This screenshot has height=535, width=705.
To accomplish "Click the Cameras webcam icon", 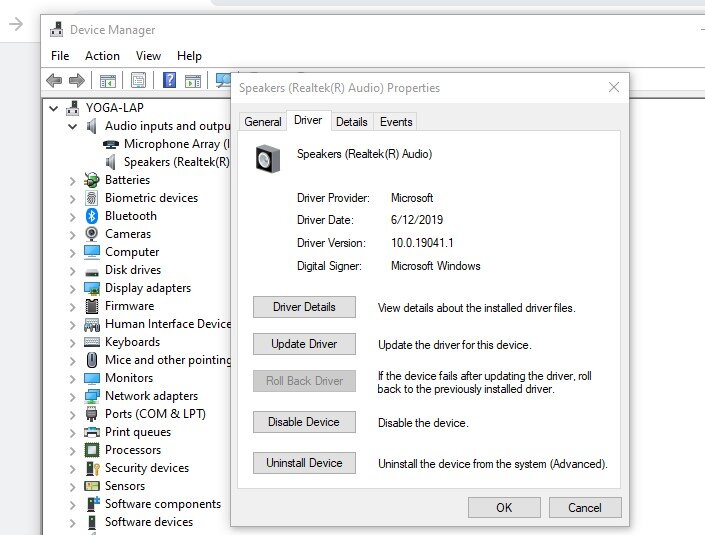I will (x=91, y=234).
